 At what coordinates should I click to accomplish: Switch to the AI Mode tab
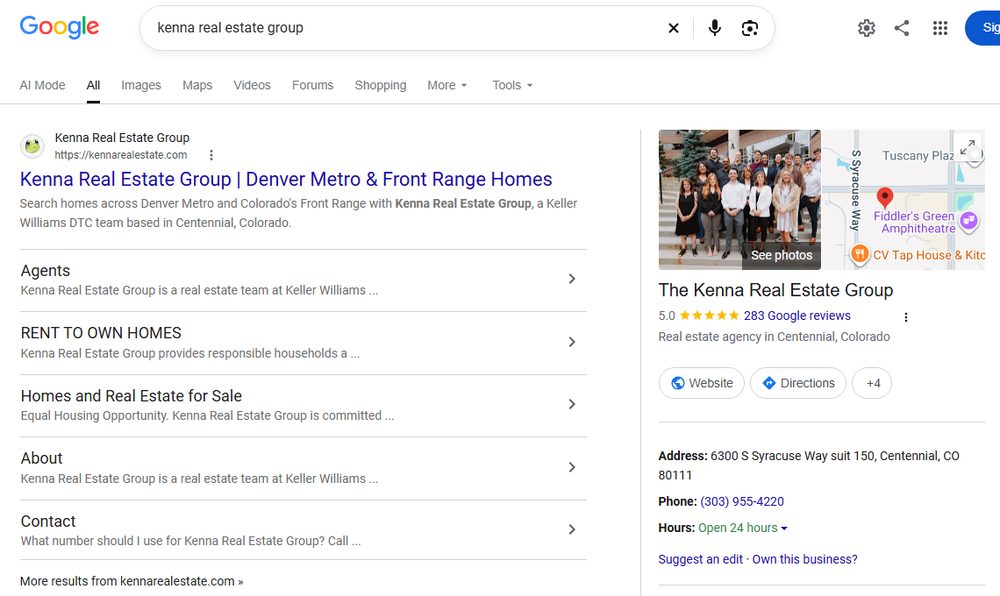42,85
